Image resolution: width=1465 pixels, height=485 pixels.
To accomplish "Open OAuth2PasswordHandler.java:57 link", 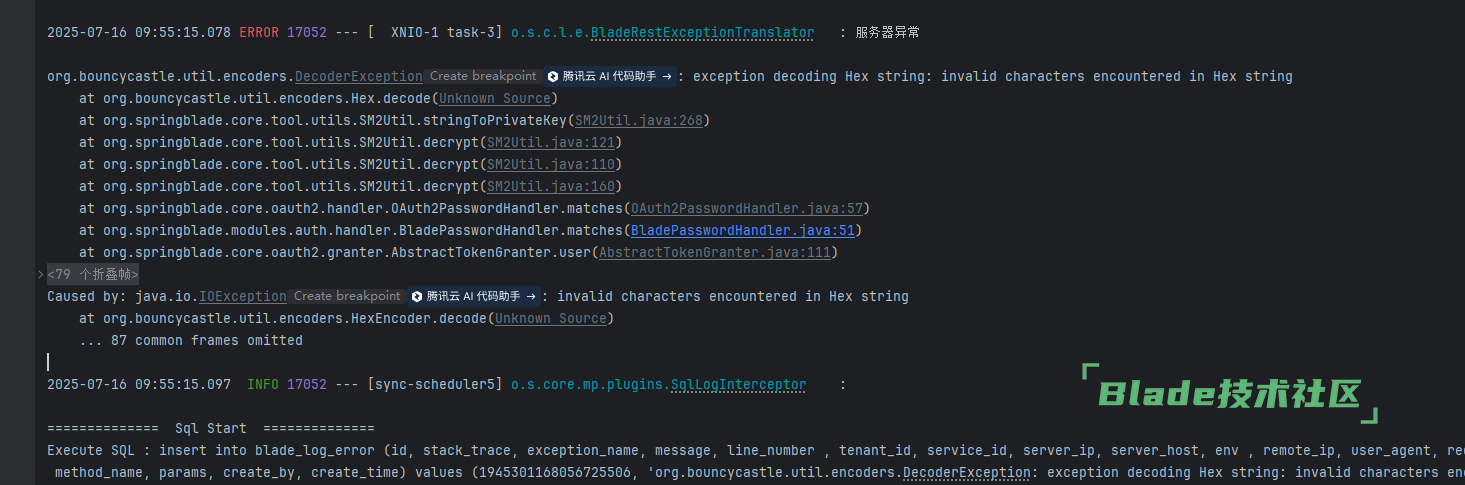I will (747, 208).
